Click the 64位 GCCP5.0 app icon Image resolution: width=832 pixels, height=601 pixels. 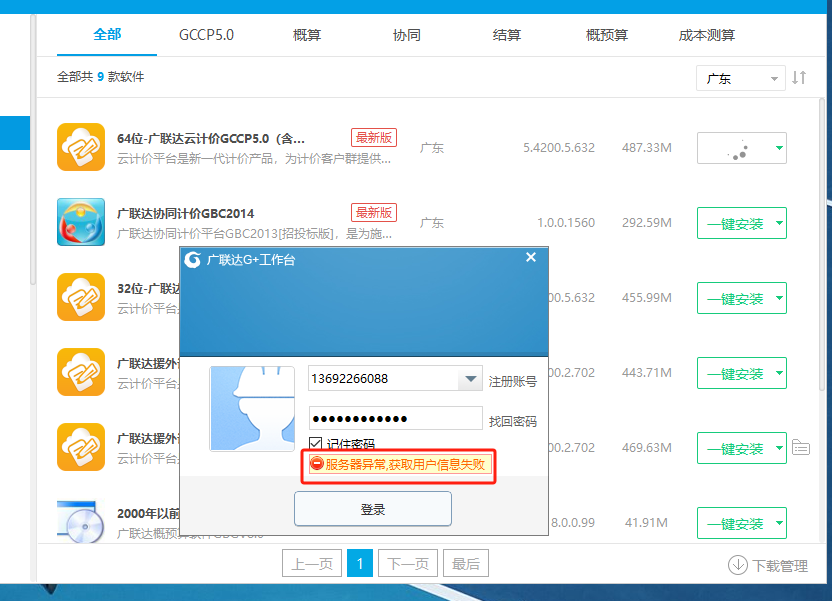click(x=81, y=147)
